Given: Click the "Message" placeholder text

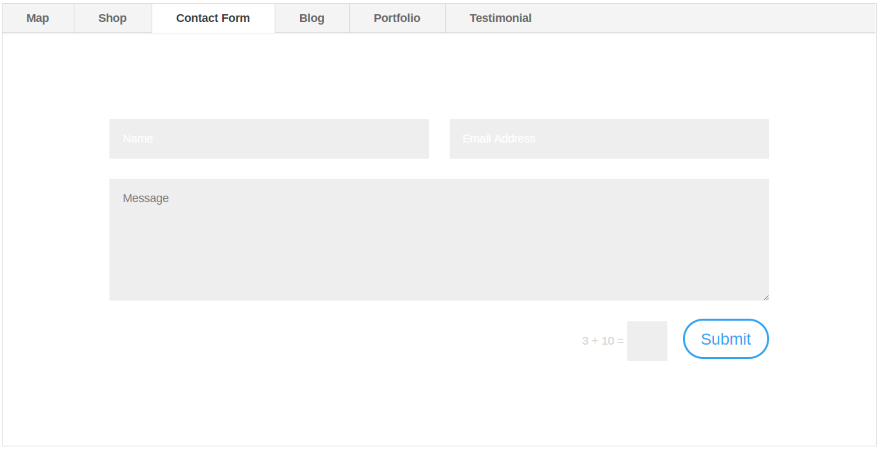Looking at the screenshot, I should click(146, 198).
